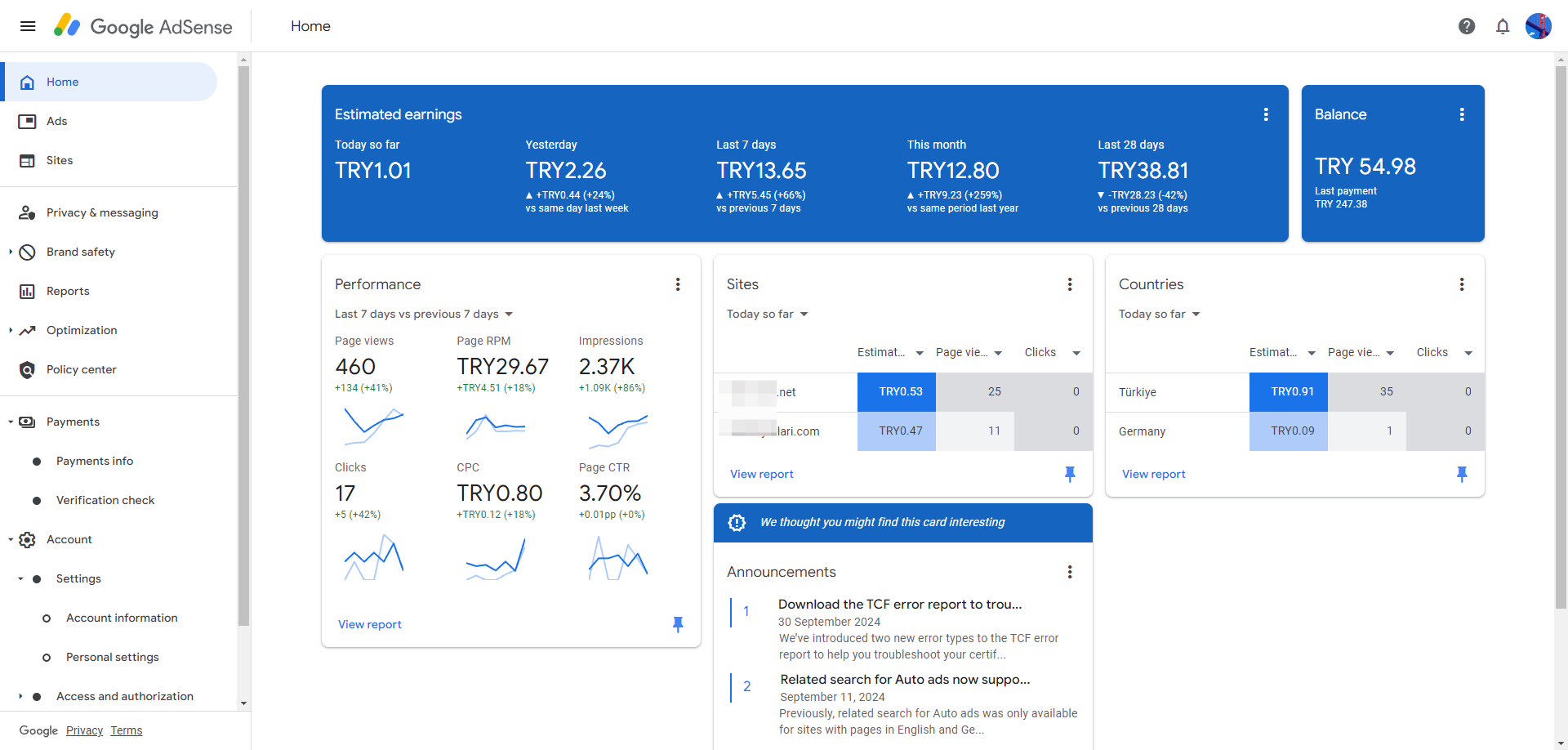Pin the Performance card
The height and width of the screenshot is (750, 1568).
point(678,624)
